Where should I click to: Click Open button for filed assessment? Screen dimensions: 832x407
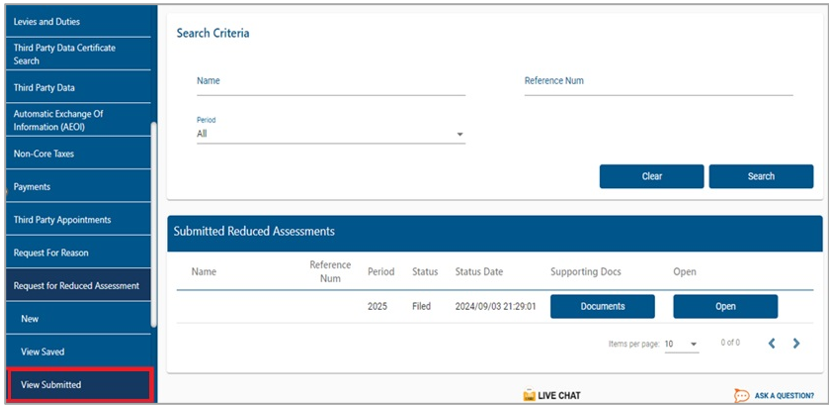tap(725, 306)
